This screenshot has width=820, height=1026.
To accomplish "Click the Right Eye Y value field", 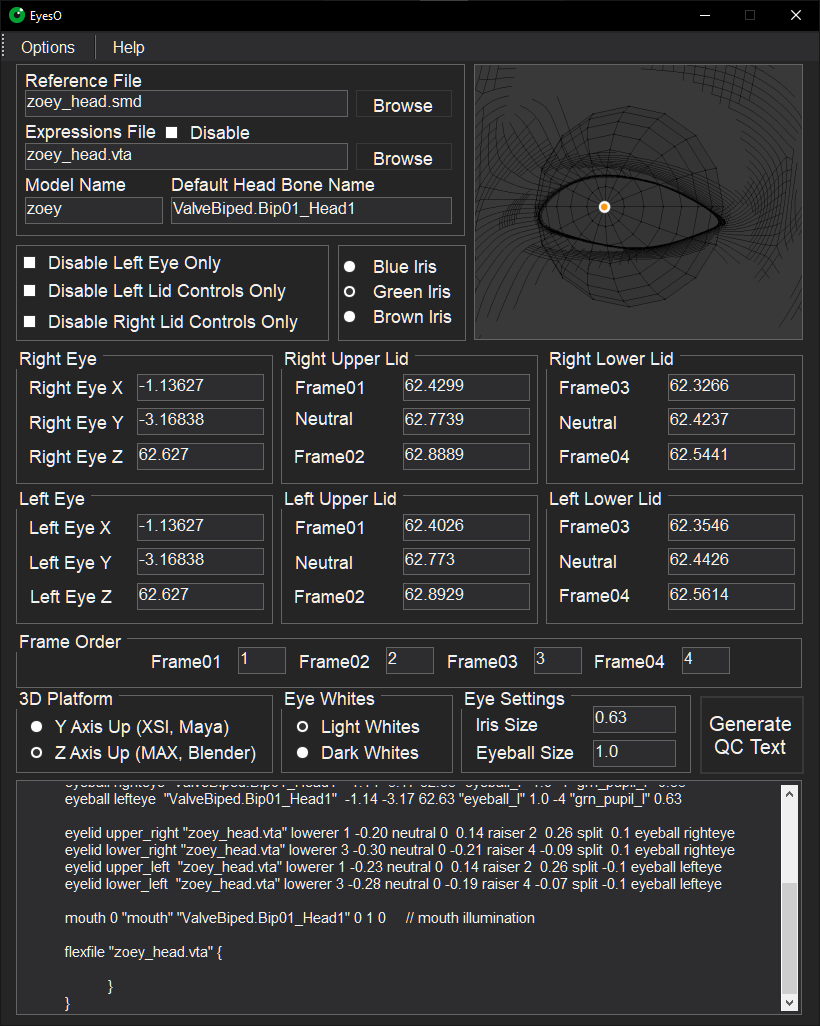I will [200, 421].
